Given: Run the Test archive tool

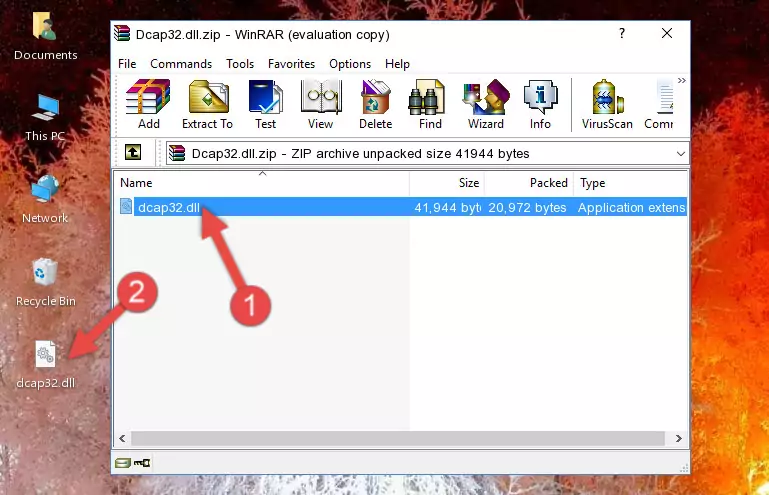Looking at the screenshot, I should tap(265, 104).
